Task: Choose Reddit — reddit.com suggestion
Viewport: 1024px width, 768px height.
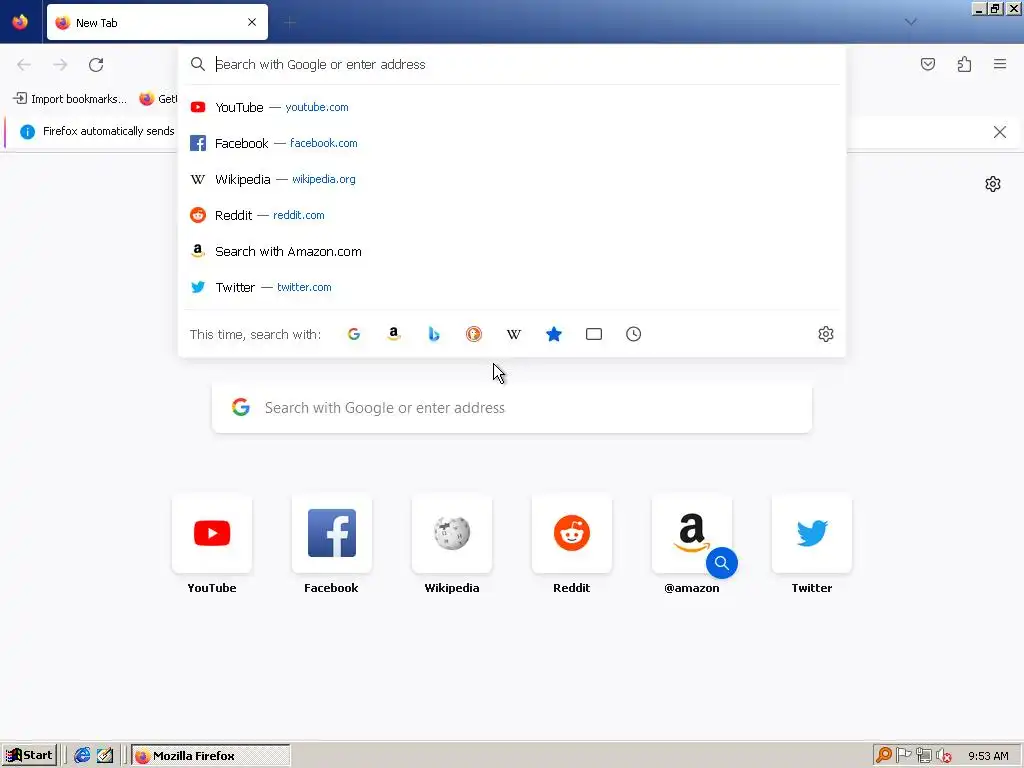Action: pyautogui.click(x=512, y=215)
